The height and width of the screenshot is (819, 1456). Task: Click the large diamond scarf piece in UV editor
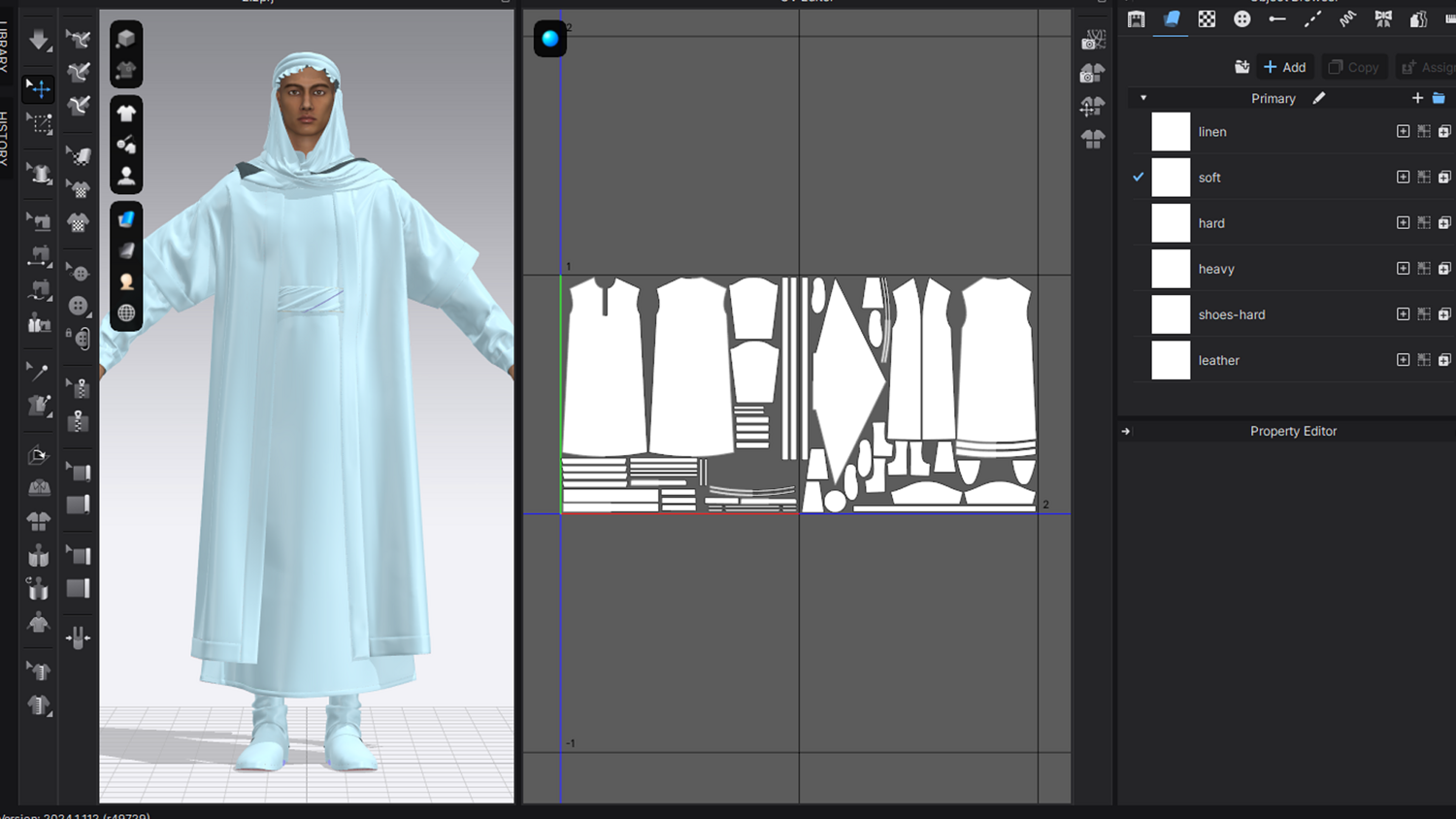tap(849, 380)
